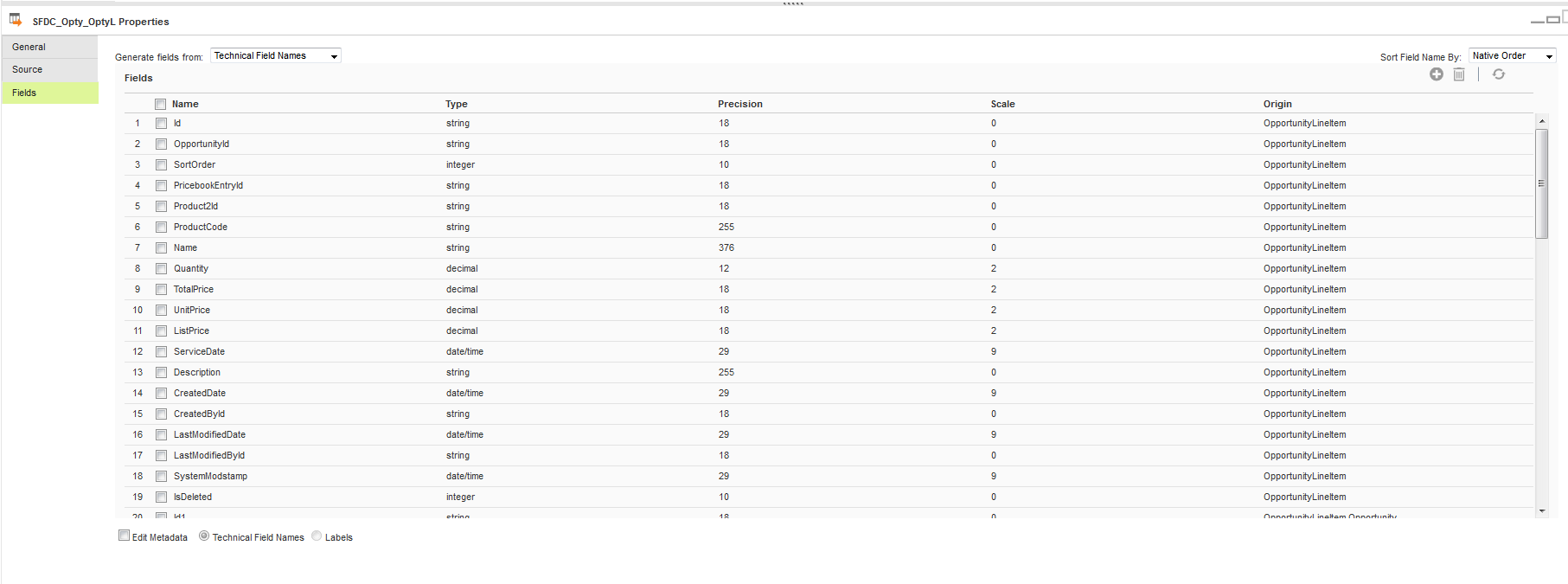This screenshot has width=1568, height=584.
Task: Check the ProductCode field checkbox
Action: (x=161, y=227)
